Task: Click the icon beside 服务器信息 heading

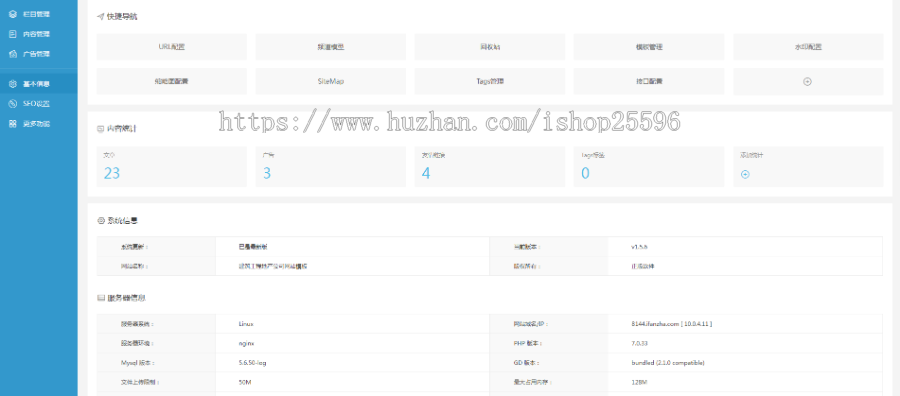Action: (100, 298)
